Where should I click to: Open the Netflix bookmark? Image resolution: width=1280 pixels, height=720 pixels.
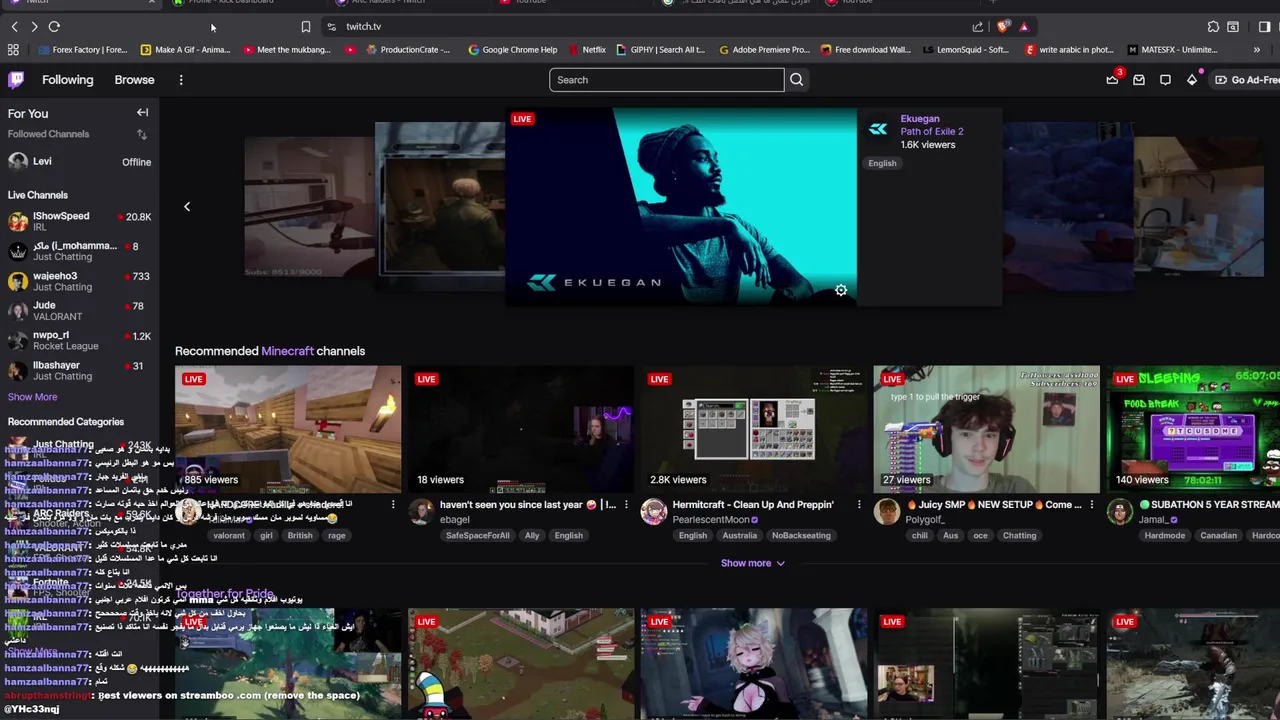pos(587,49)
